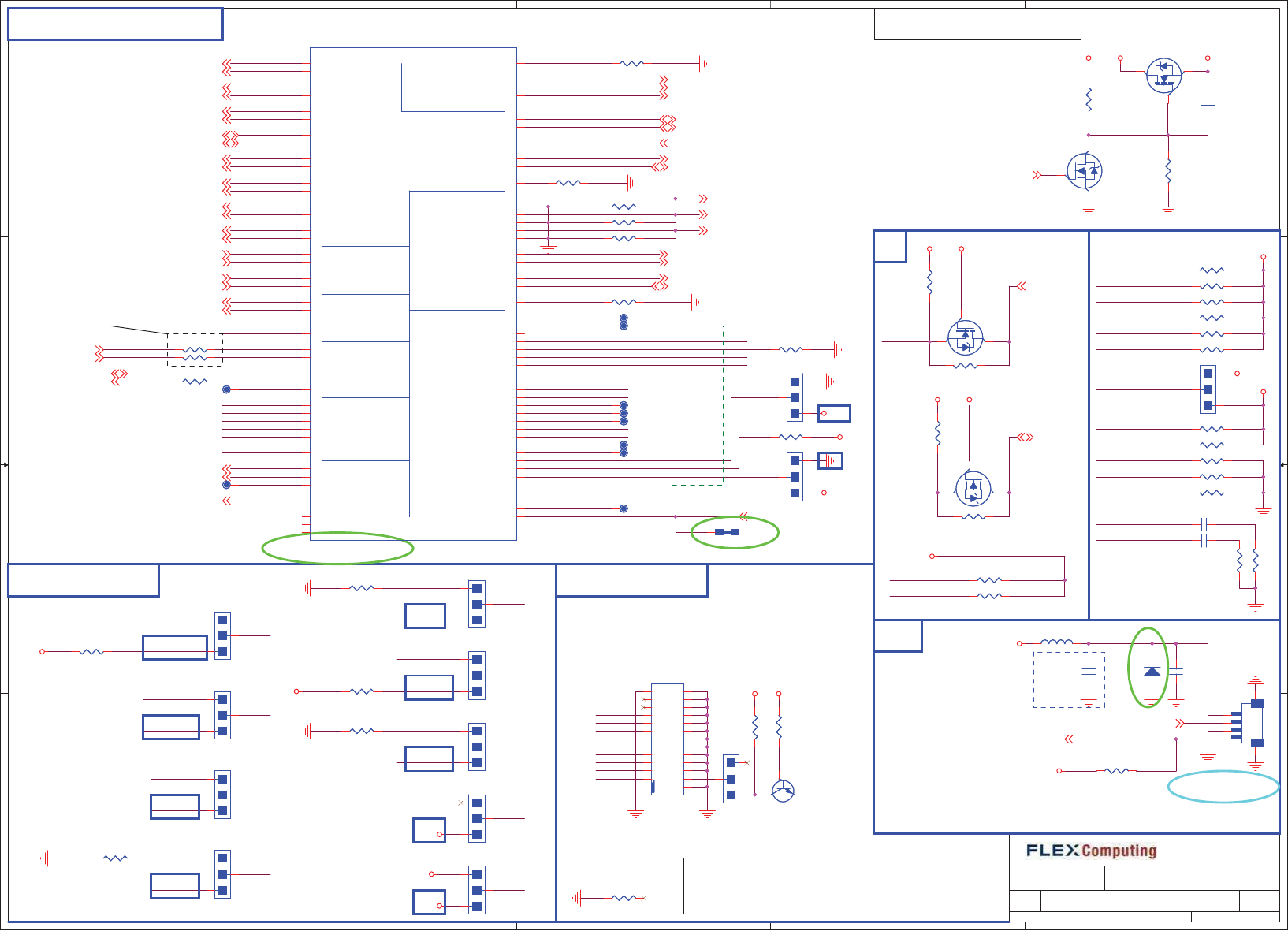Select the MOSFET whose gate has an input-port arrow
The width and height of the screenshot is (1288, 931).
pos(1085,171)
